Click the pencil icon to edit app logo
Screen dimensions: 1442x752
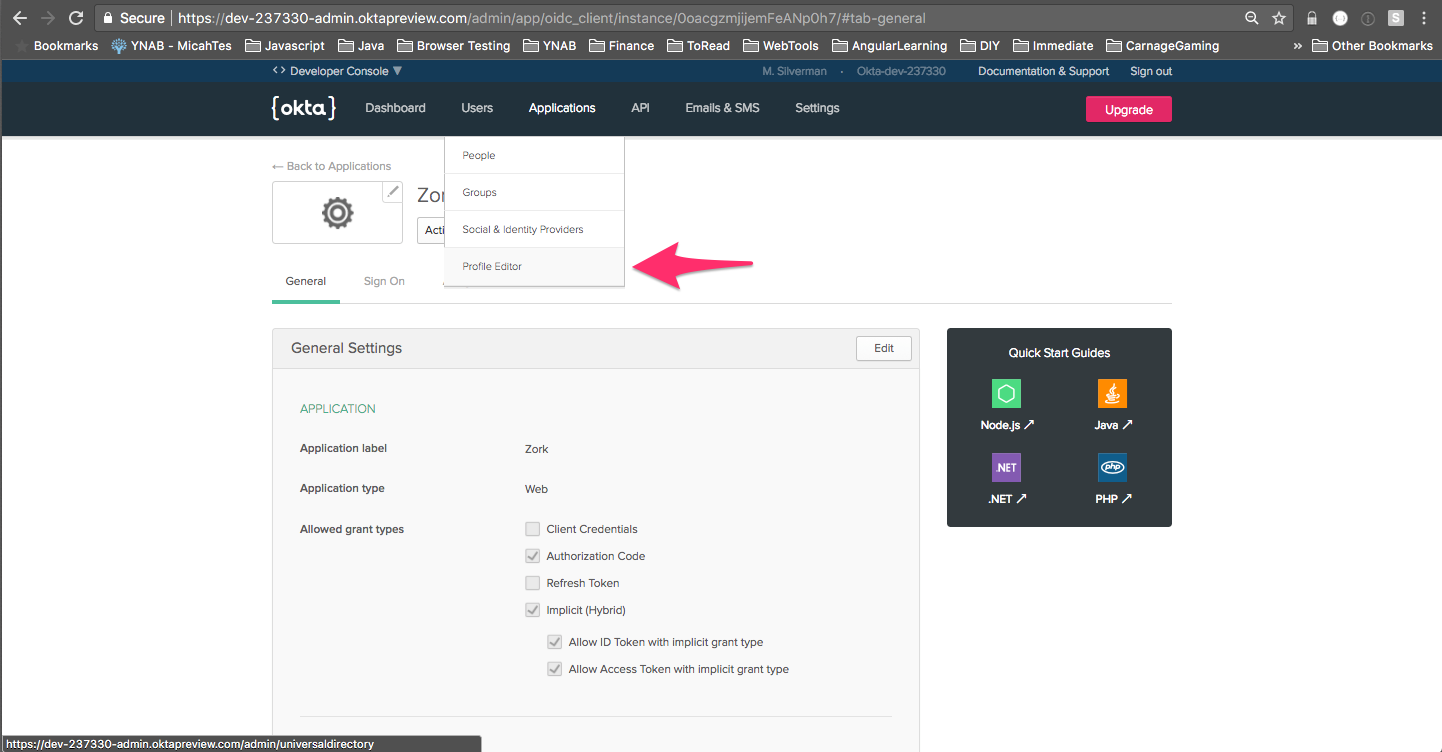[x=393, y=192]
